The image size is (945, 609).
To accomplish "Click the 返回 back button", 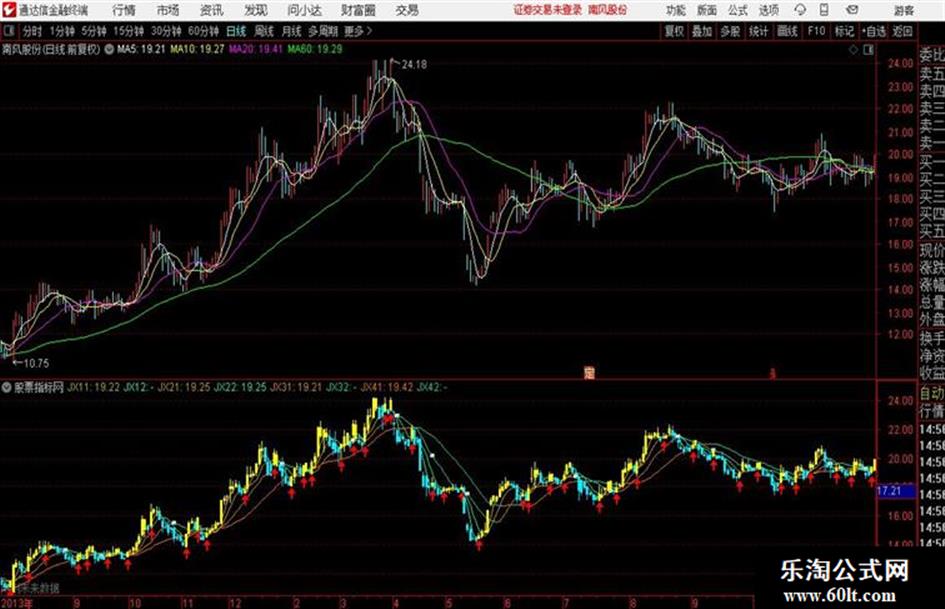I will pyautogui.click(x=902, y=31).
